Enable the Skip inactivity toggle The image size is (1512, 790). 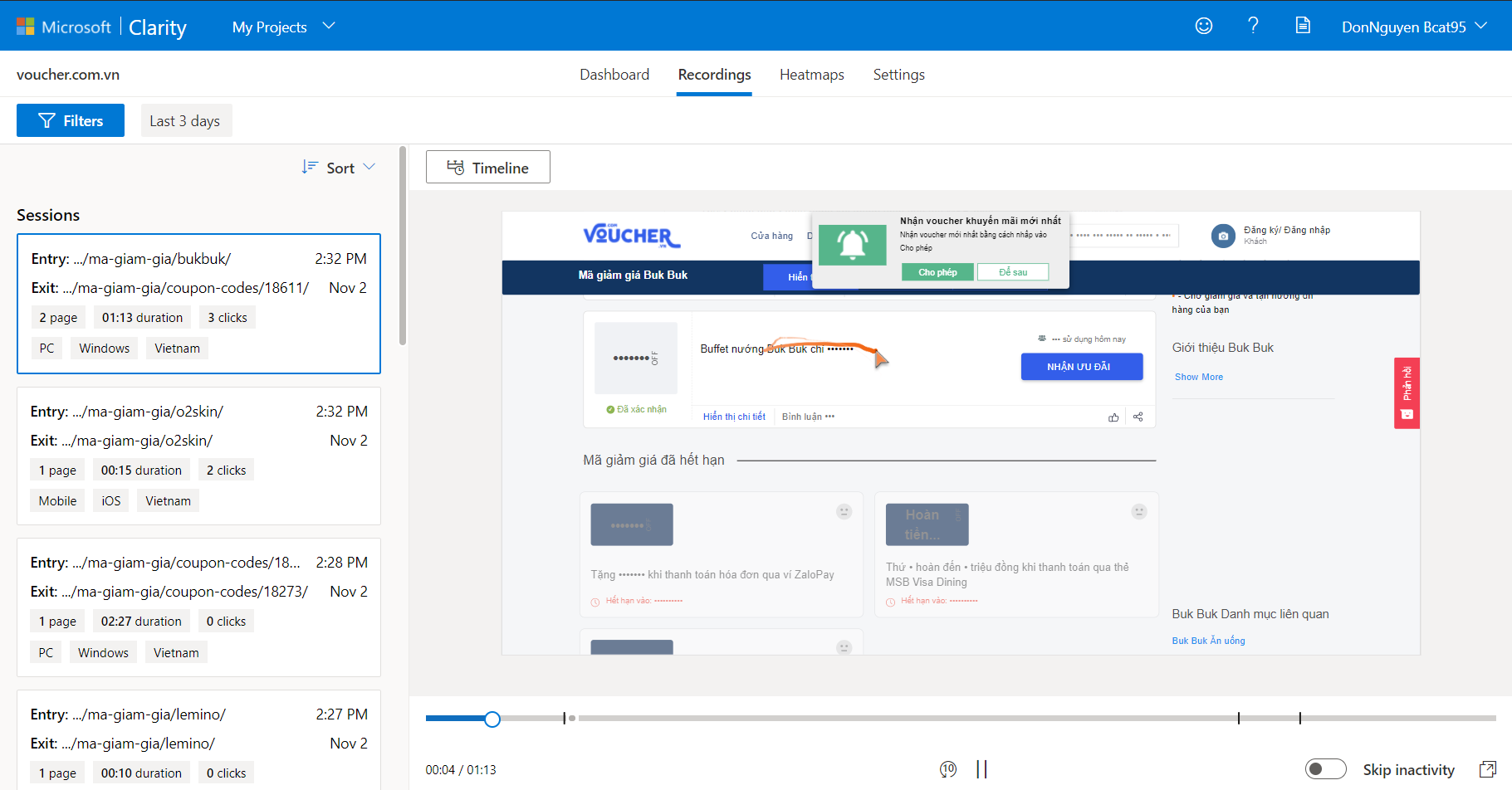click(1326, 769)
